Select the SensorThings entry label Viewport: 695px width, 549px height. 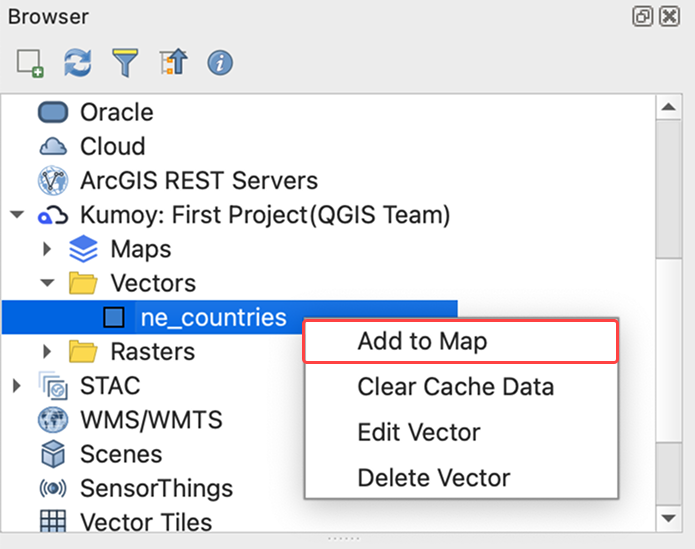[x=156, y=489]
